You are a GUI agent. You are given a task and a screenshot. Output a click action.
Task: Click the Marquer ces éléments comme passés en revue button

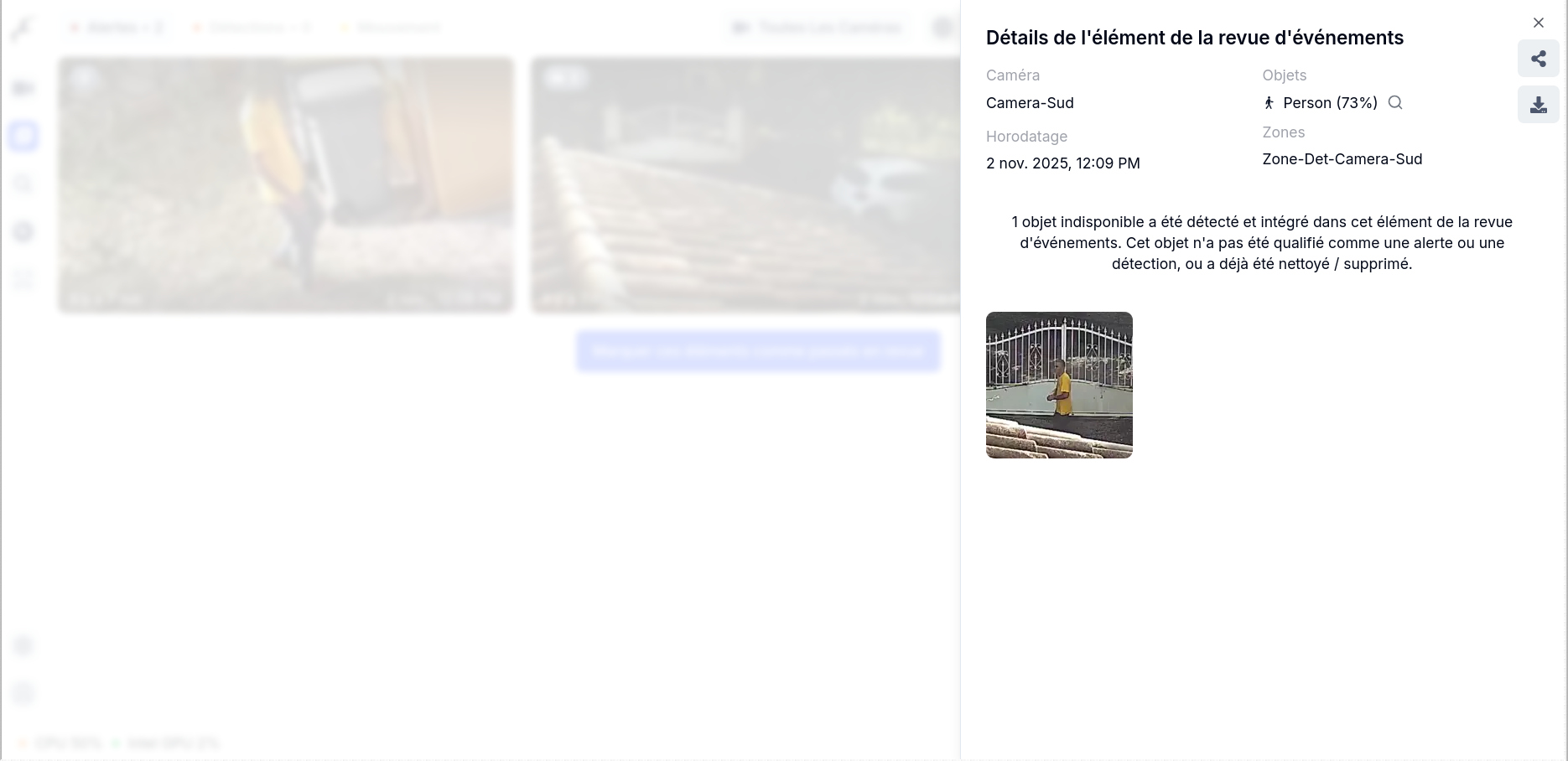click(758, 351)
